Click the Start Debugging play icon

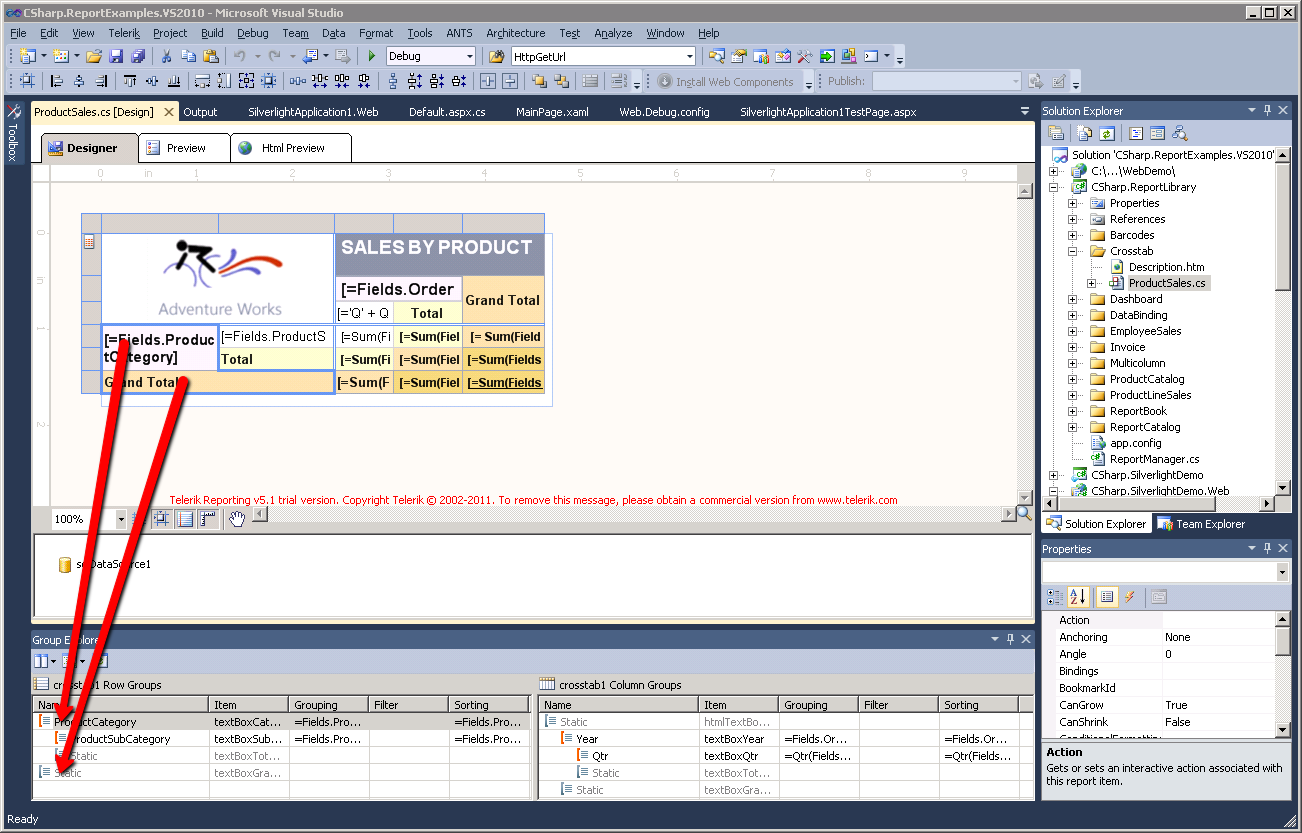[x=371, y=57]
